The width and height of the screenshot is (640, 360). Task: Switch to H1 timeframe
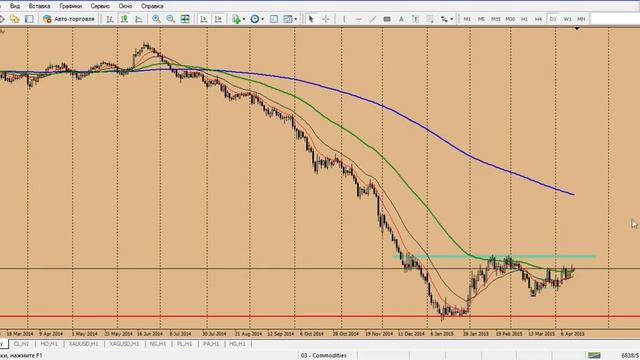coord(524,19)
